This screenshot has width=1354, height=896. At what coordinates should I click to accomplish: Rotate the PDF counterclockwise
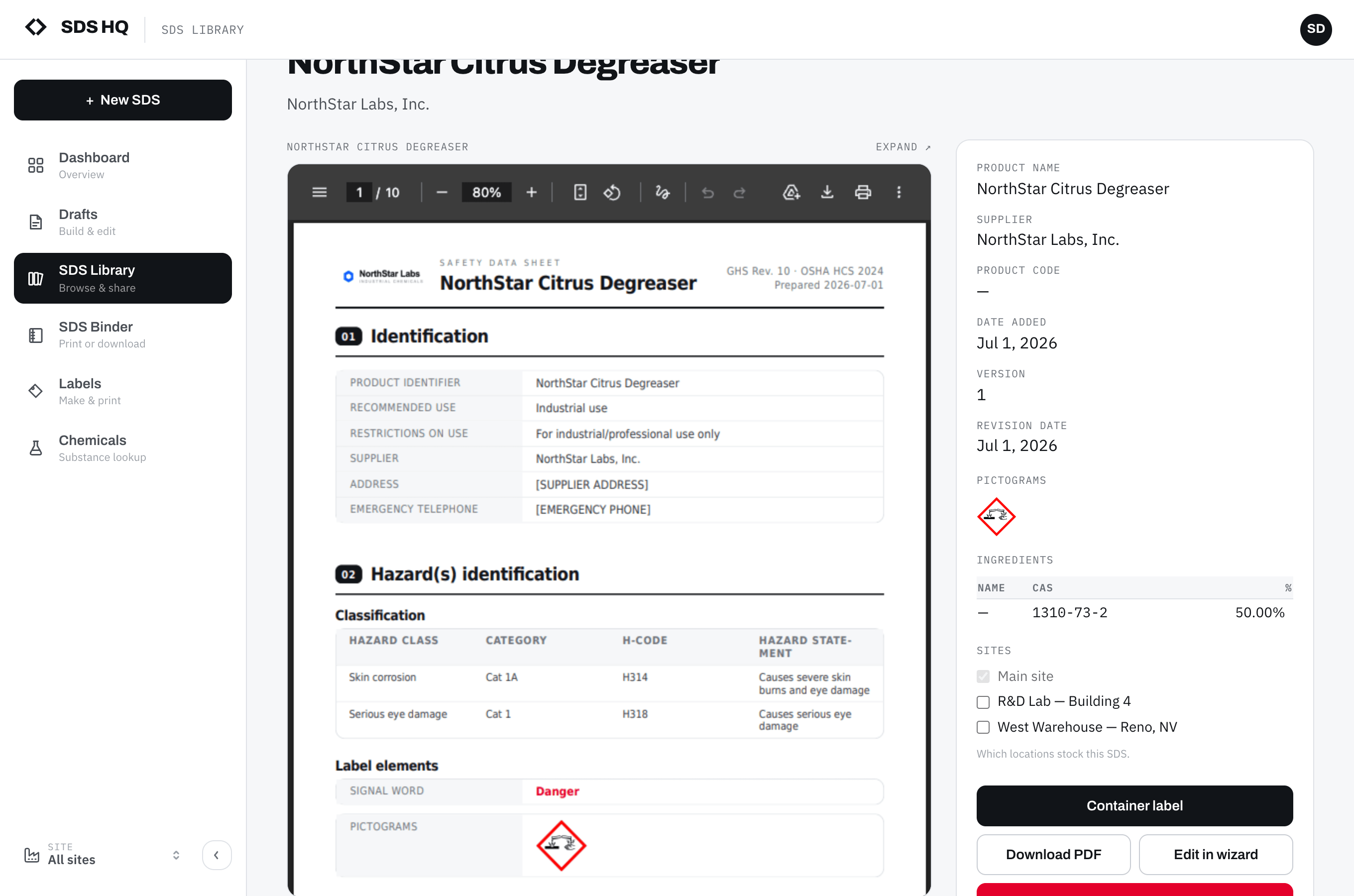coord(612,193)
